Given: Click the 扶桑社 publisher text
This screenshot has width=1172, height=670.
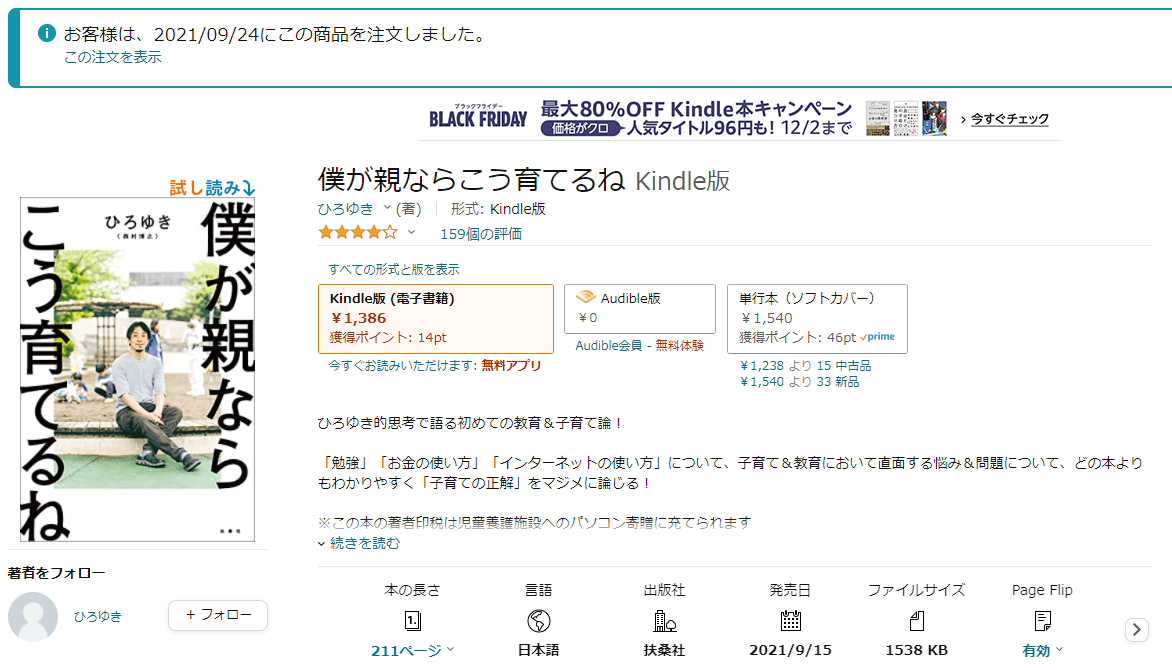Looking at the screenshot, I should pos(664,651).
